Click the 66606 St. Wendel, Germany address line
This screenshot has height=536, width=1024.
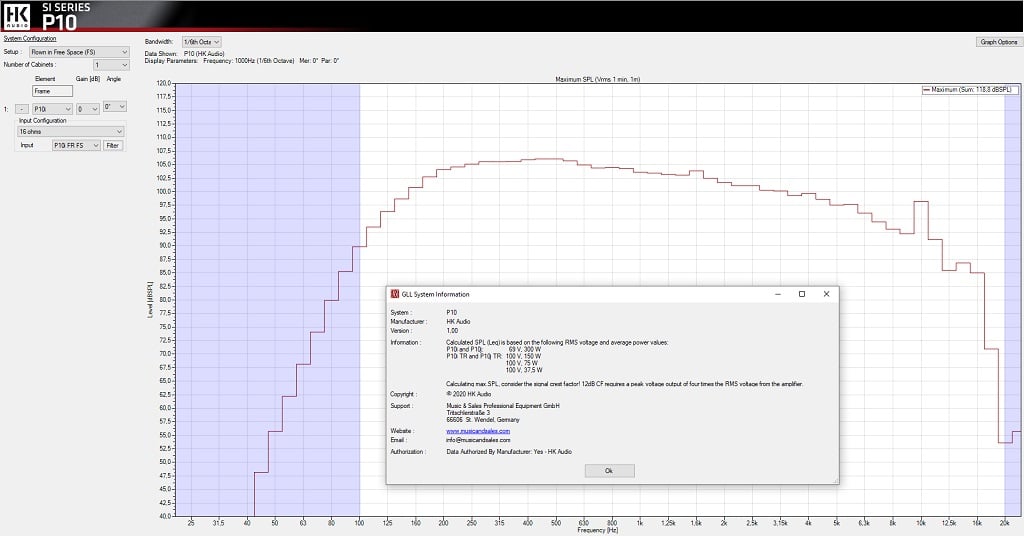click(483, 420)
